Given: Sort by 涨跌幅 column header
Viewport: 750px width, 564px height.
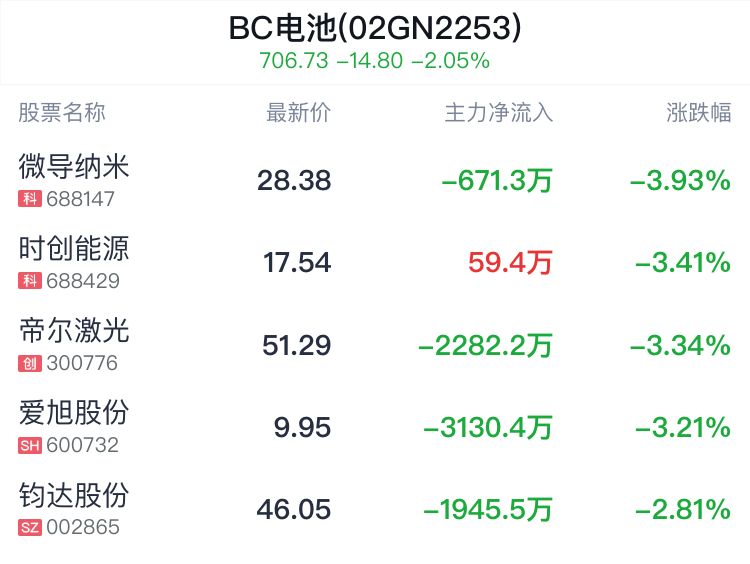Looking at the screenshot, I should 699,113.
